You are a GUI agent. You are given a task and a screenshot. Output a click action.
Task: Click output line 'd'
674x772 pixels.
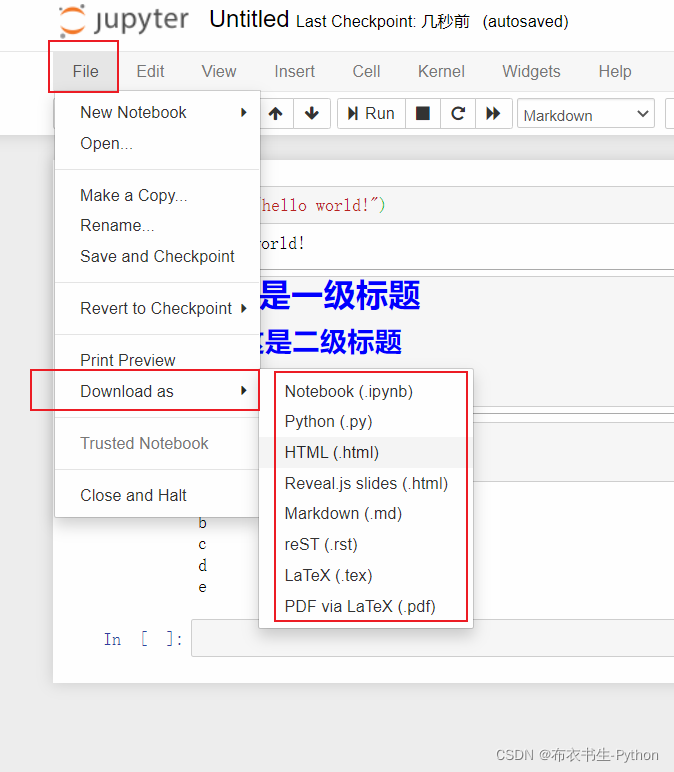(202, 565)
